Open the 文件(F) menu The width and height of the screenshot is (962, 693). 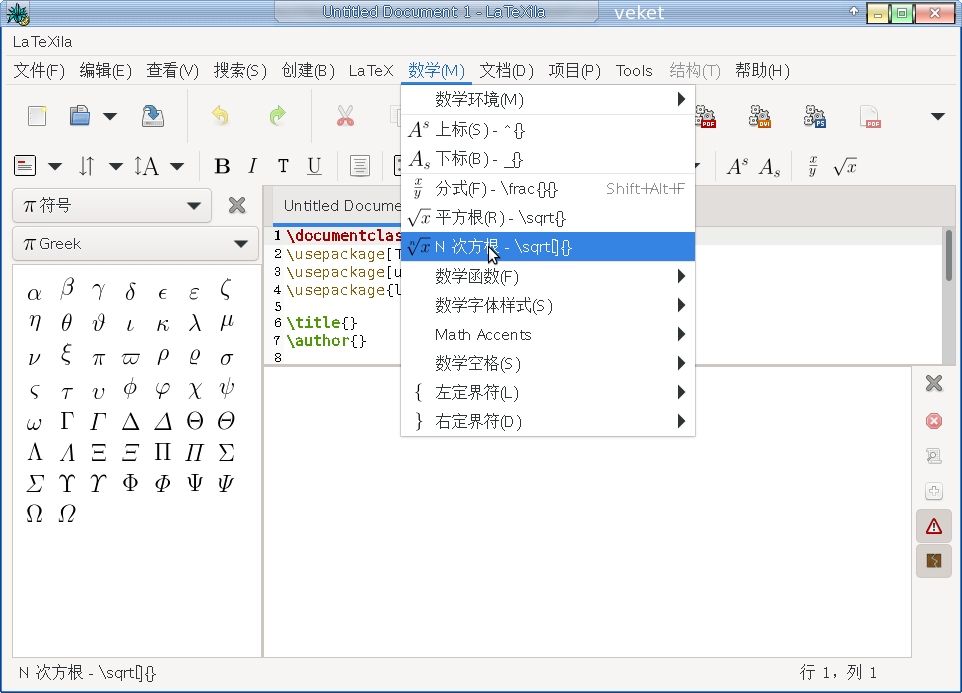coord(39,71)
